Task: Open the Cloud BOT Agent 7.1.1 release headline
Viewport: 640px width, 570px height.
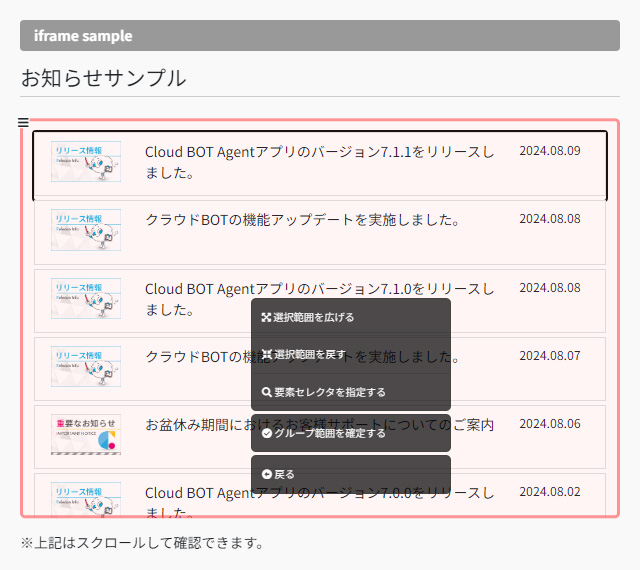Action: pos(320,162)
